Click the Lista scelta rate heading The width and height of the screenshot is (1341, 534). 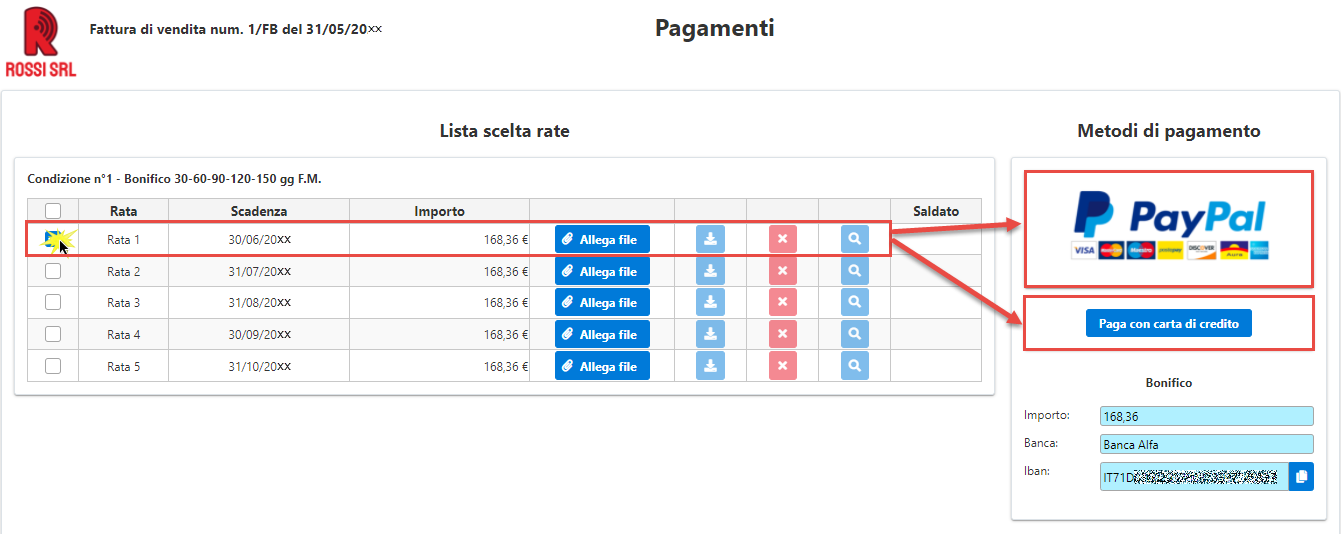click(x=504, y=131)
